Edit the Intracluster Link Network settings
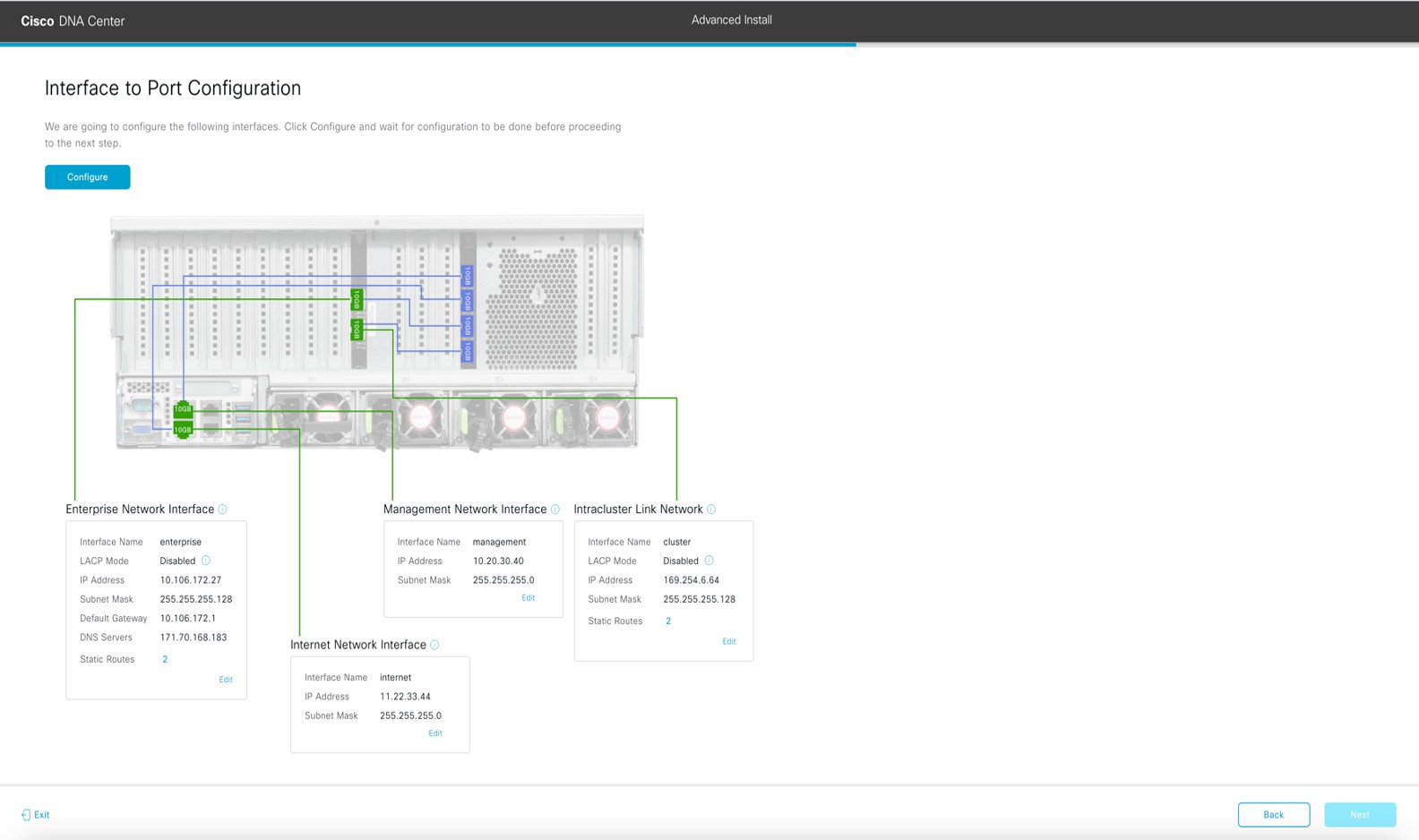Image resolution: width=1419 pixels, height=840 pixels. pyautogui.click(x=728, y=641)
